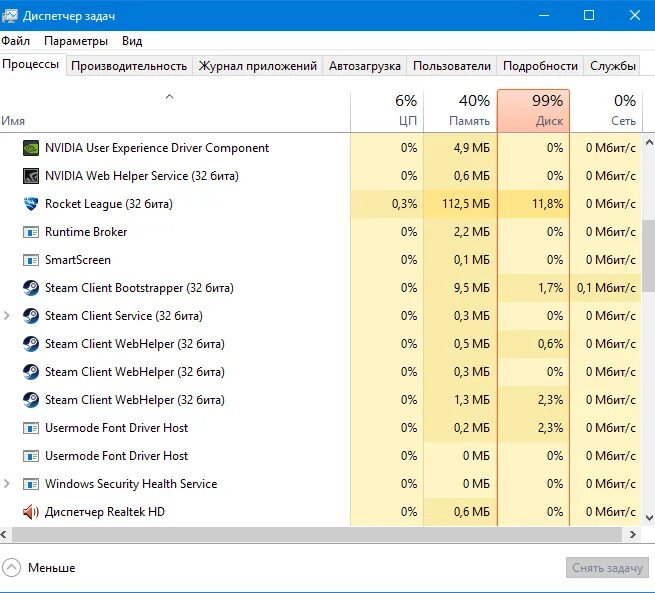Switch to the Автозагрузка tab
The width and height of the screenshot is (655, 593).
point(365,66)
